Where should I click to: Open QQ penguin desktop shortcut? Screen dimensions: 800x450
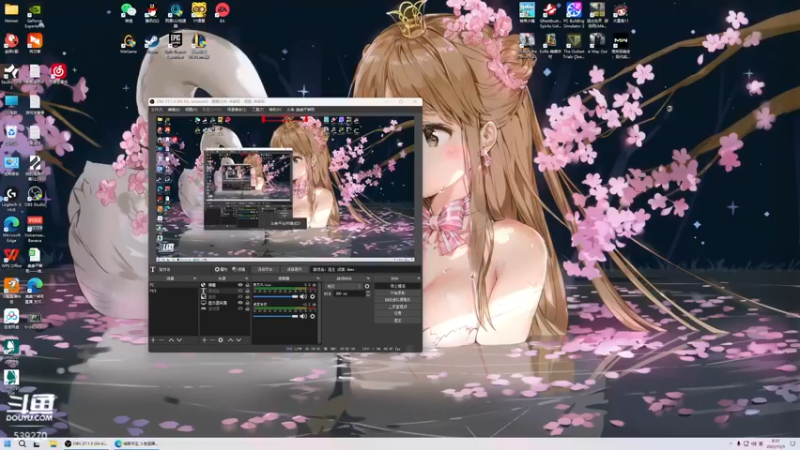point(152,12)
